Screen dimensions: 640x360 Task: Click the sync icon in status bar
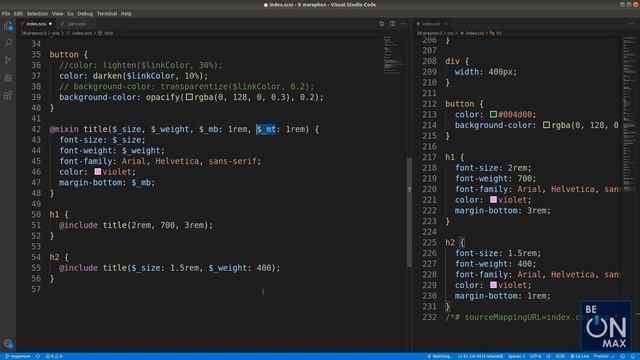[38, 356]
